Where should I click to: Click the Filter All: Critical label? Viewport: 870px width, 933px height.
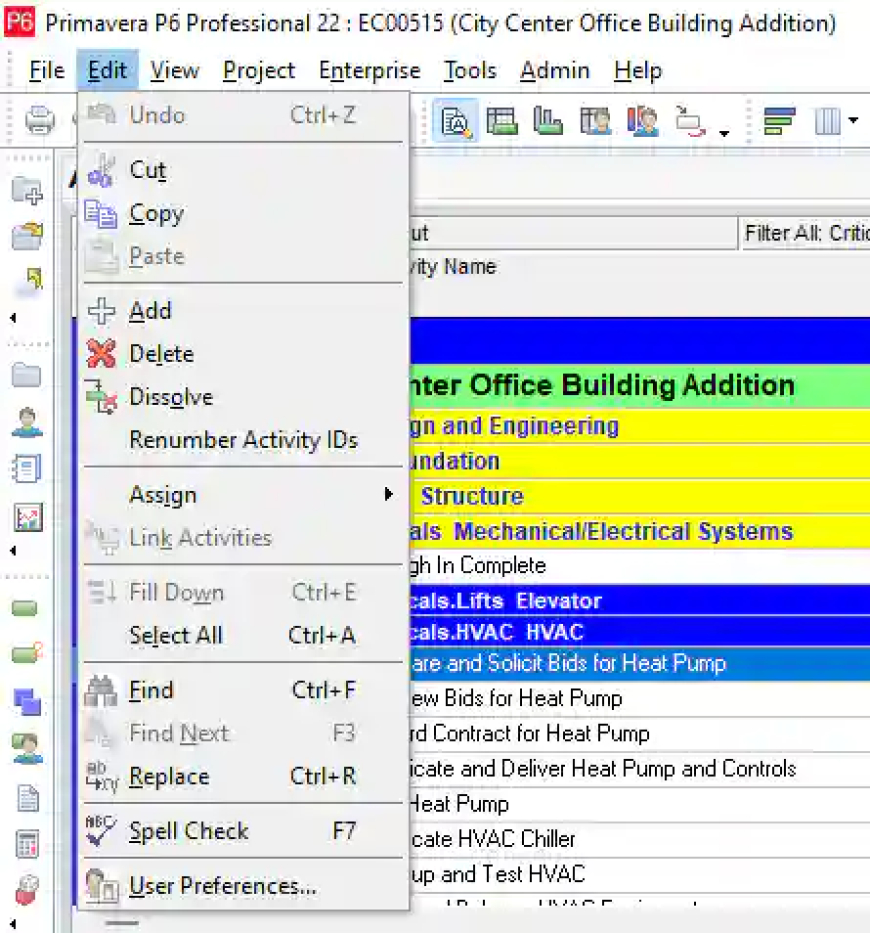[x=807, y=233]
